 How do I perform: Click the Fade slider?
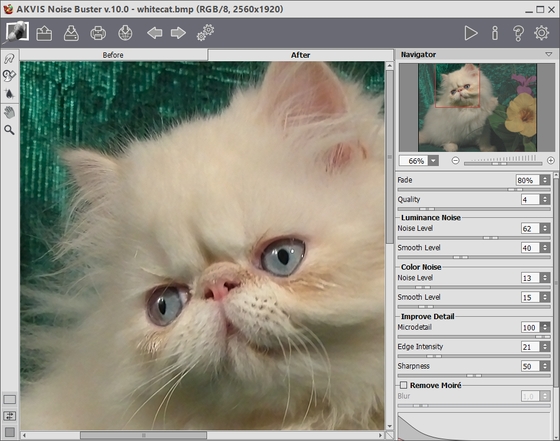pos(474,190)
